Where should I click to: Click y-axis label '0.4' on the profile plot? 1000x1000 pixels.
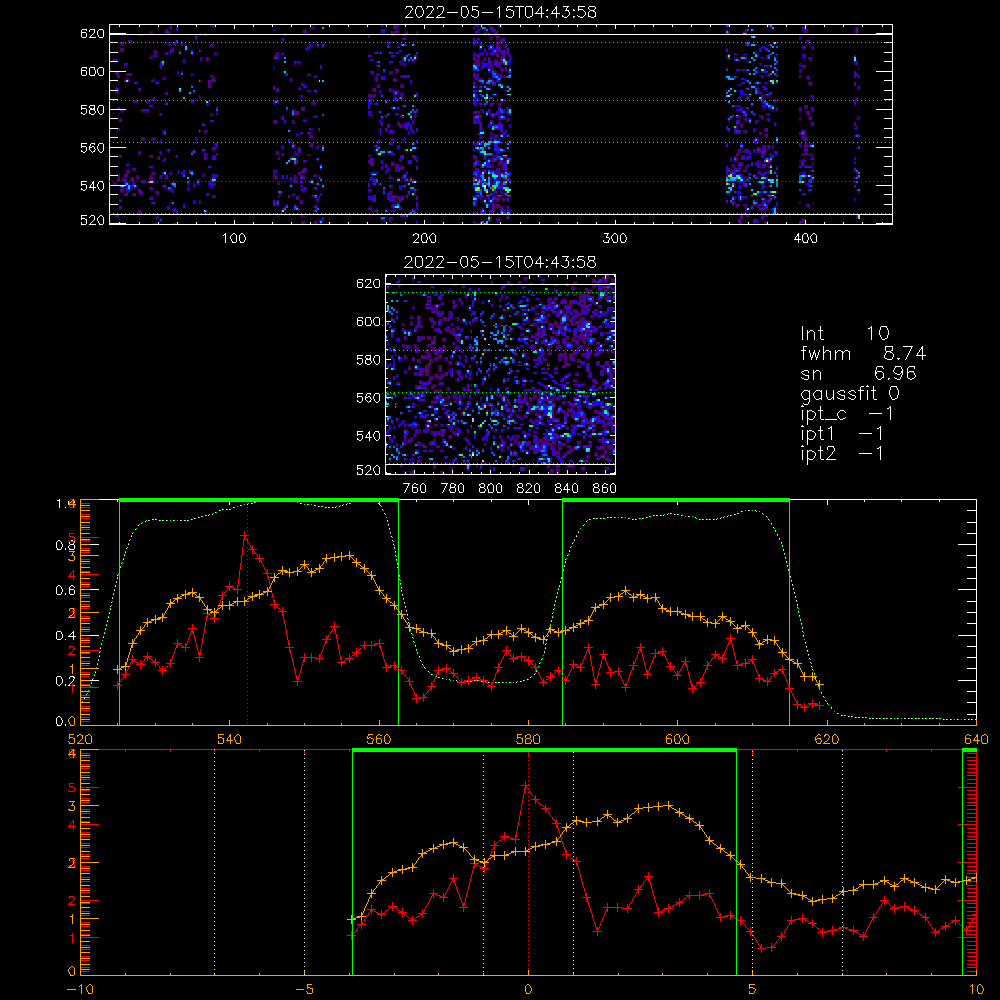coord(65,635)
